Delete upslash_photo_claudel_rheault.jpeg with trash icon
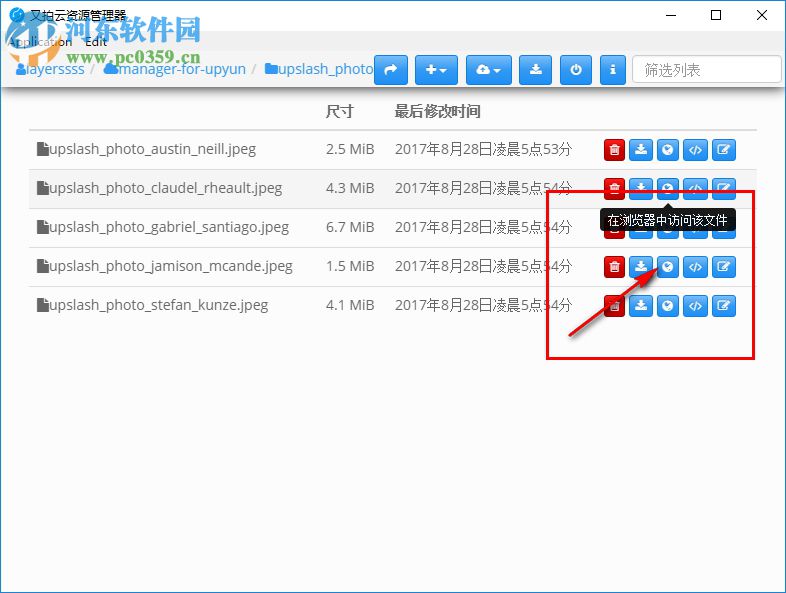 click(x=614, y=188)
